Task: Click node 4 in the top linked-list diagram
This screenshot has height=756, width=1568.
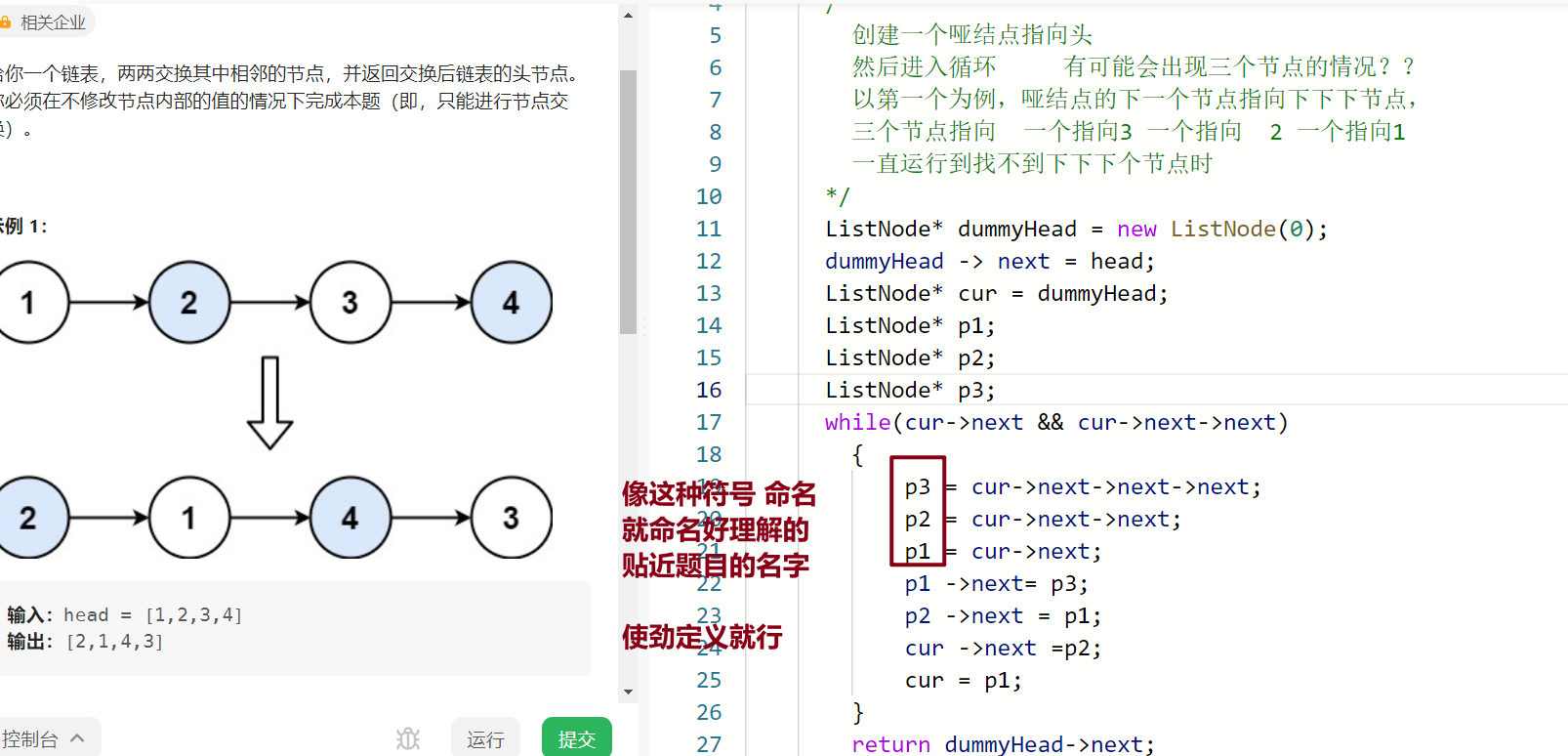Action: click(x=512, y=303)
